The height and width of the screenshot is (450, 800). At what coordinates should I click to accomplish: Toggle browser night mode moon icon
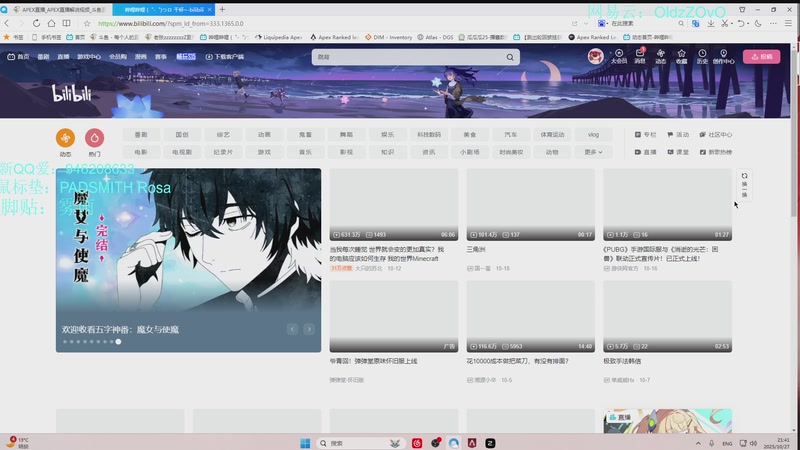[758, 23]
